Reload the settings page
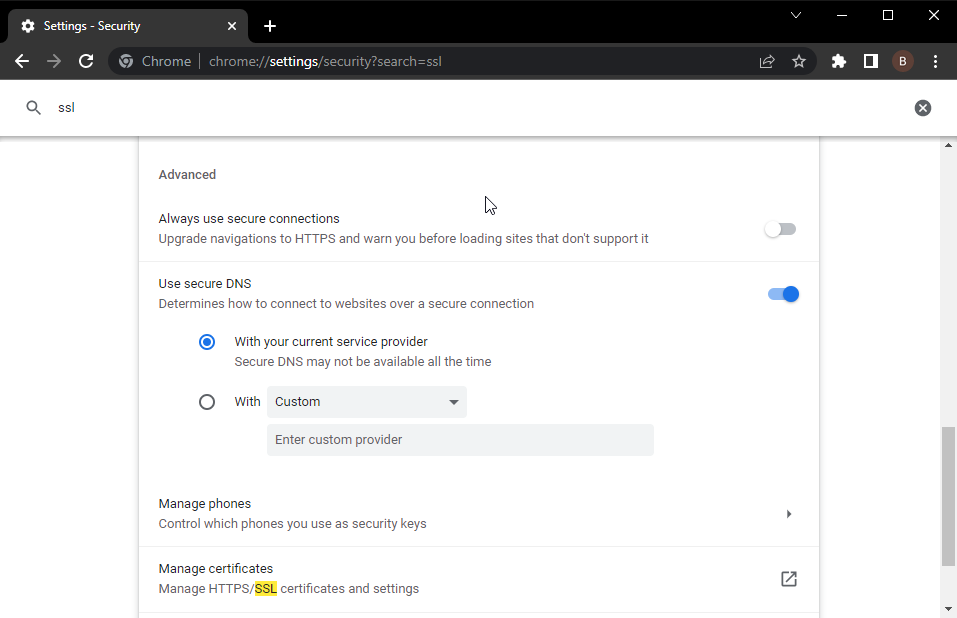The image size is (957, 618). tap(86, 61)
